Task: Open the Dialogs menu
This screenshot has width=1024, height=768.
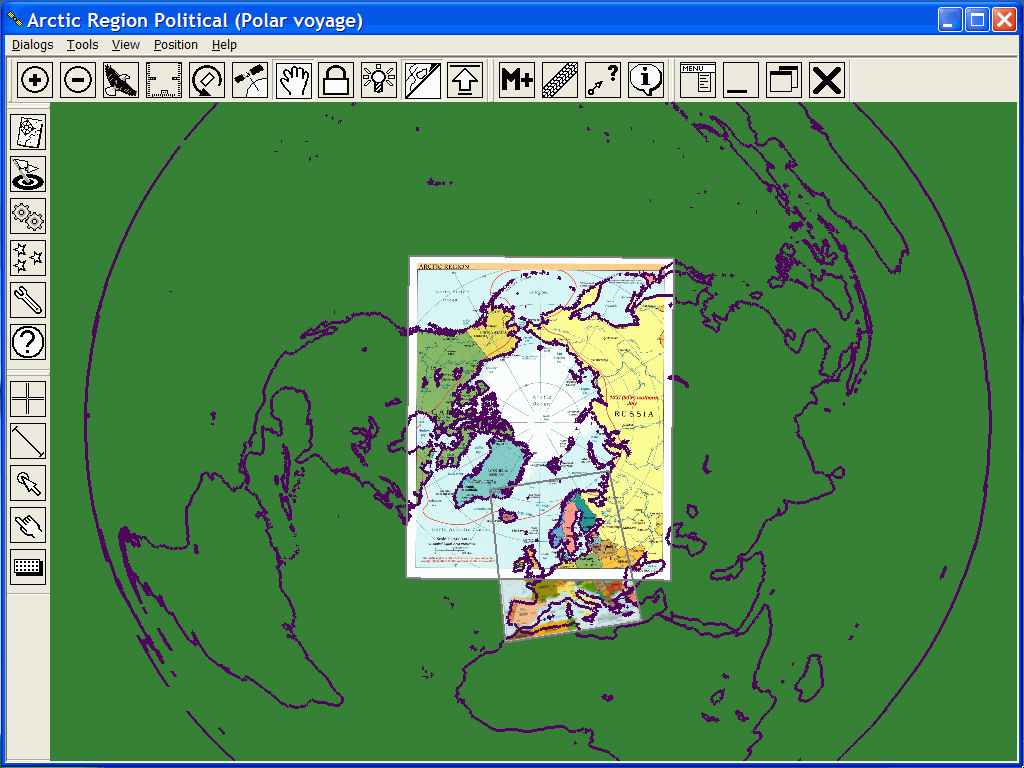Action: (33, 44)
